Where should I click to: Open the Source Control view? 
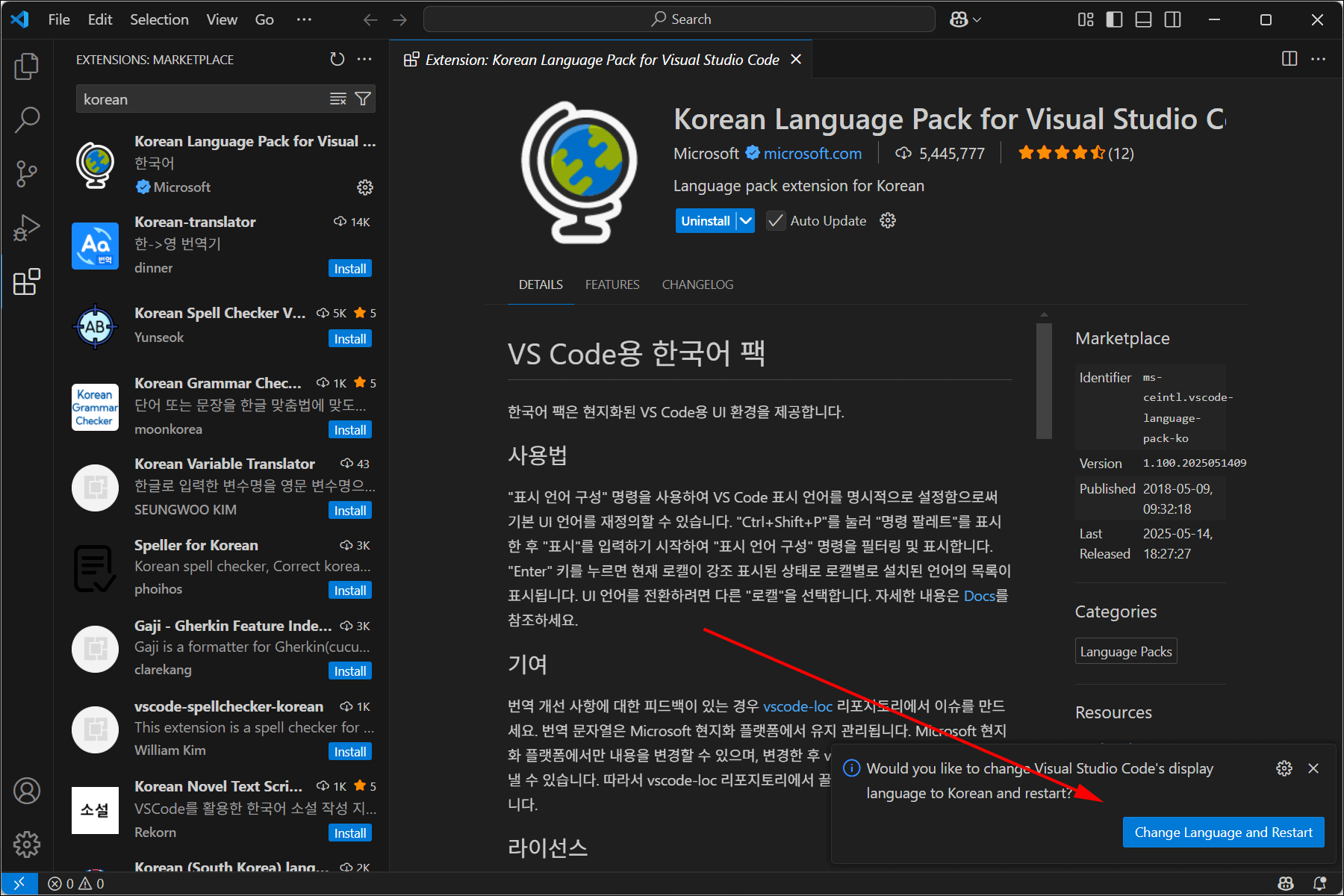[x=27, y=173]
